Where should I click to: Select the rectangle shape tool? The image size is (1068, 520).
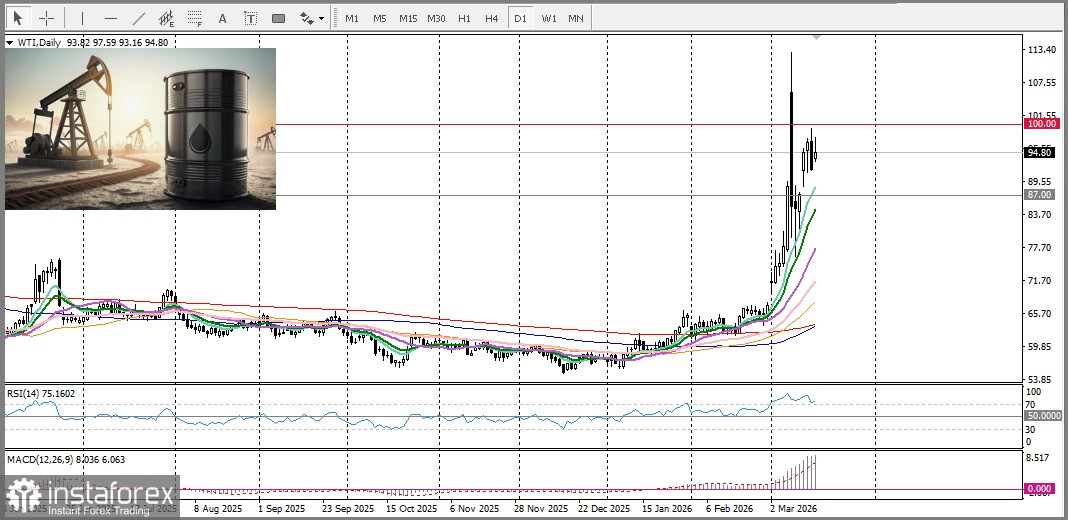[278, 18]
